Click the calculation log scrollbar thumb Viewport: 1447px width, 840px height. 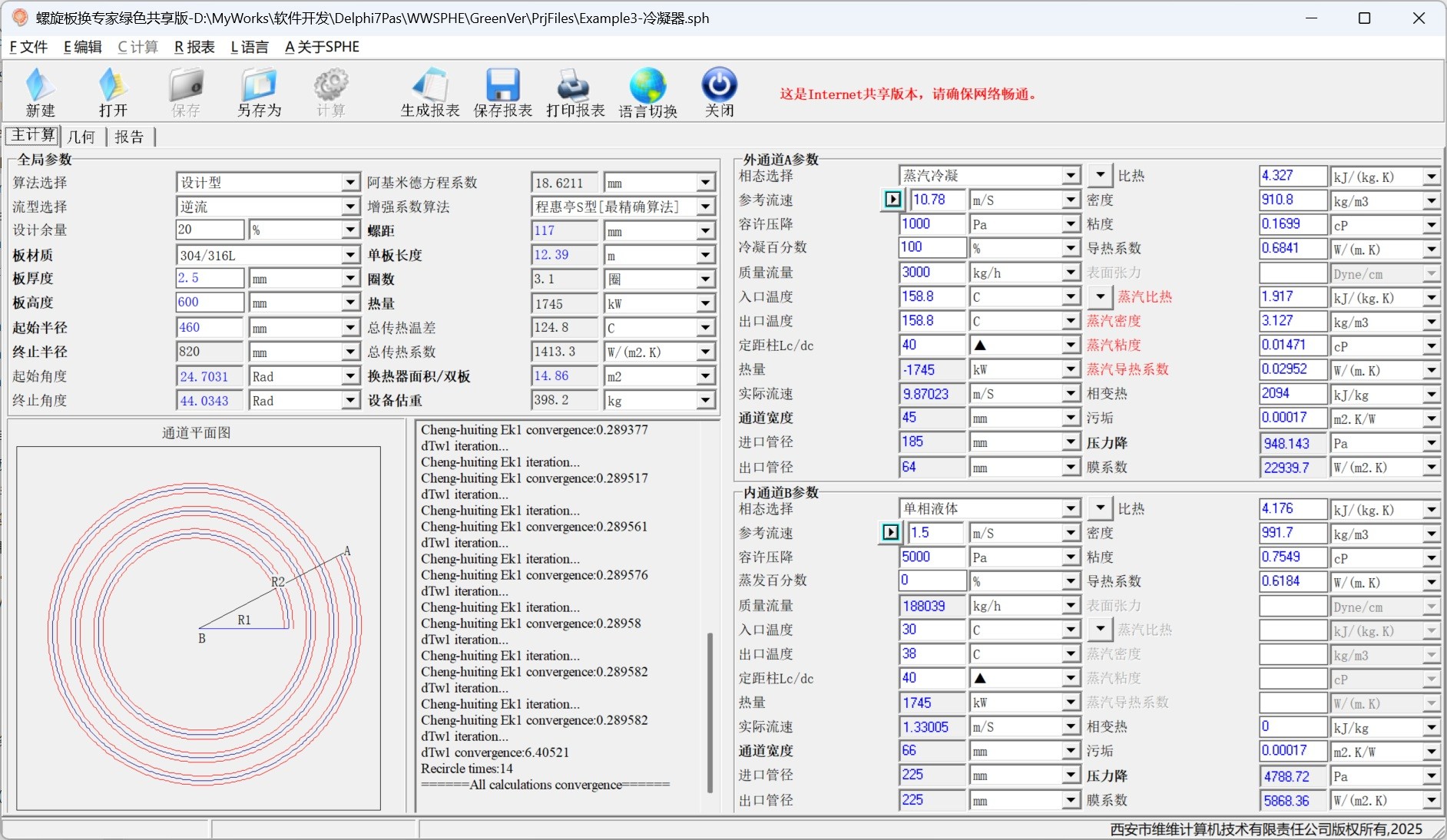[710, 713]
